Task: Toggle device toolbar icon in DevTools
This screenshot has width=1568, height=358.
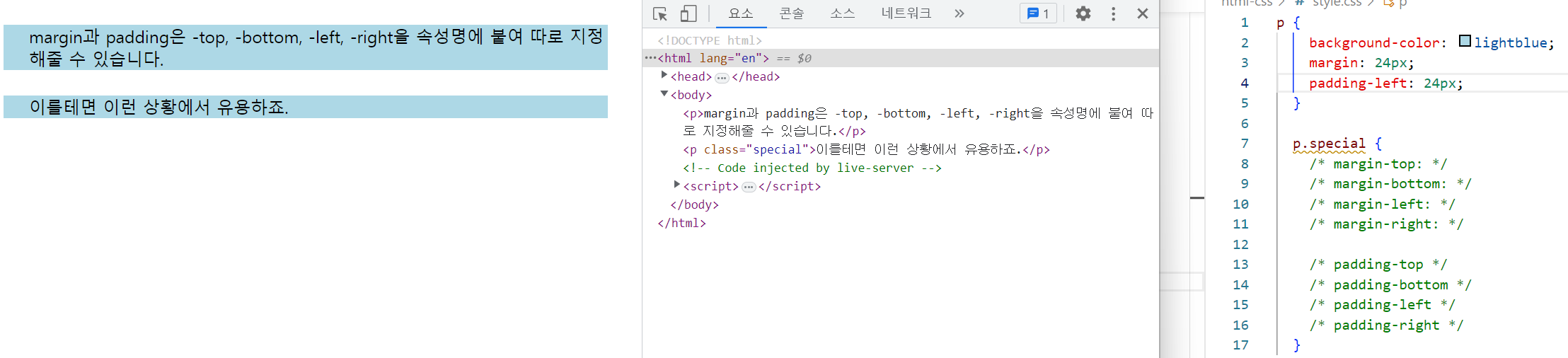Action: [688, 13]
